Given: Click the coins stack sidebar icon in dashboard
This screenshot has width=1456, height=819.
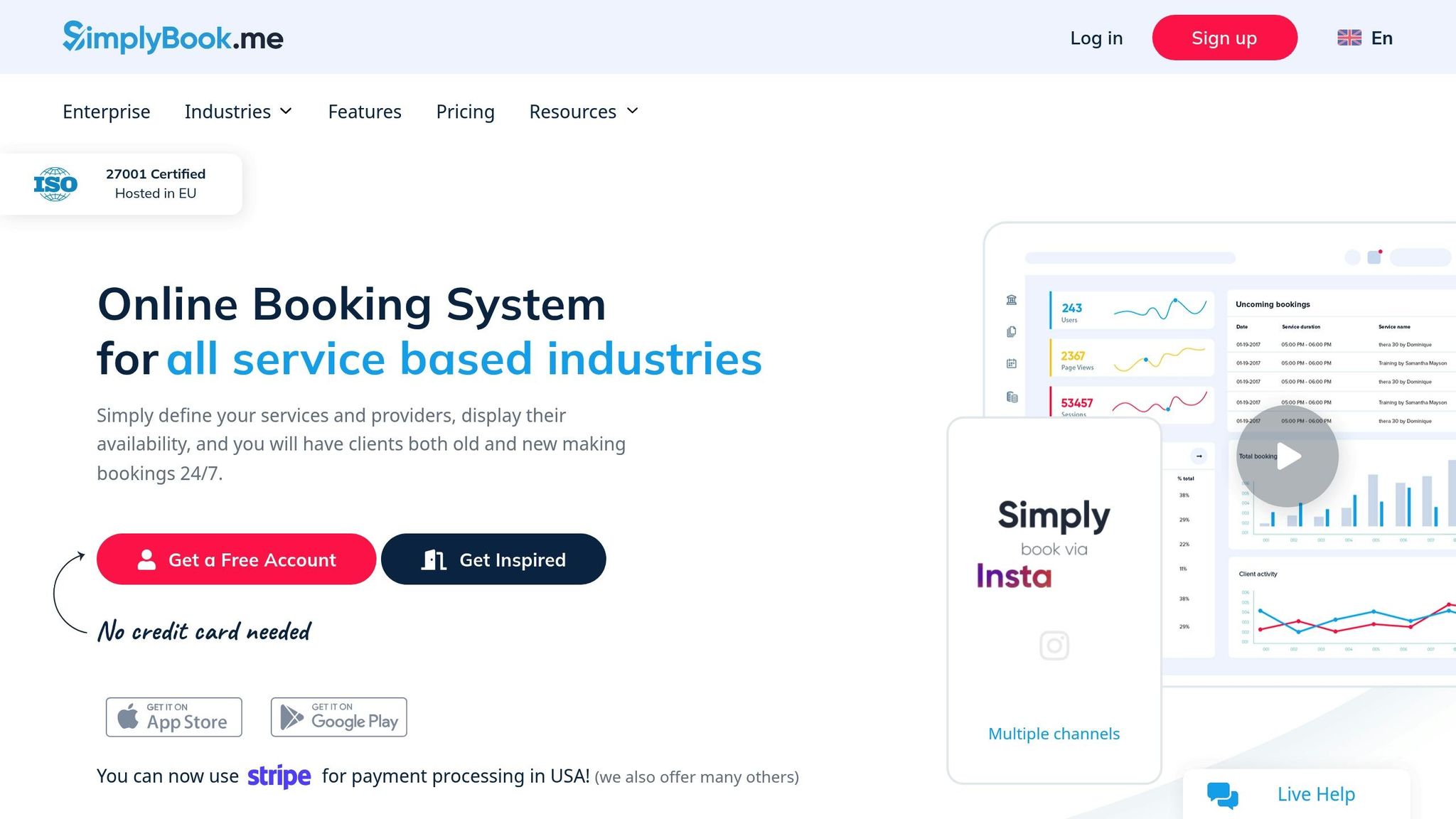Looking at the screenshot, I should (x=1012, y=397).
